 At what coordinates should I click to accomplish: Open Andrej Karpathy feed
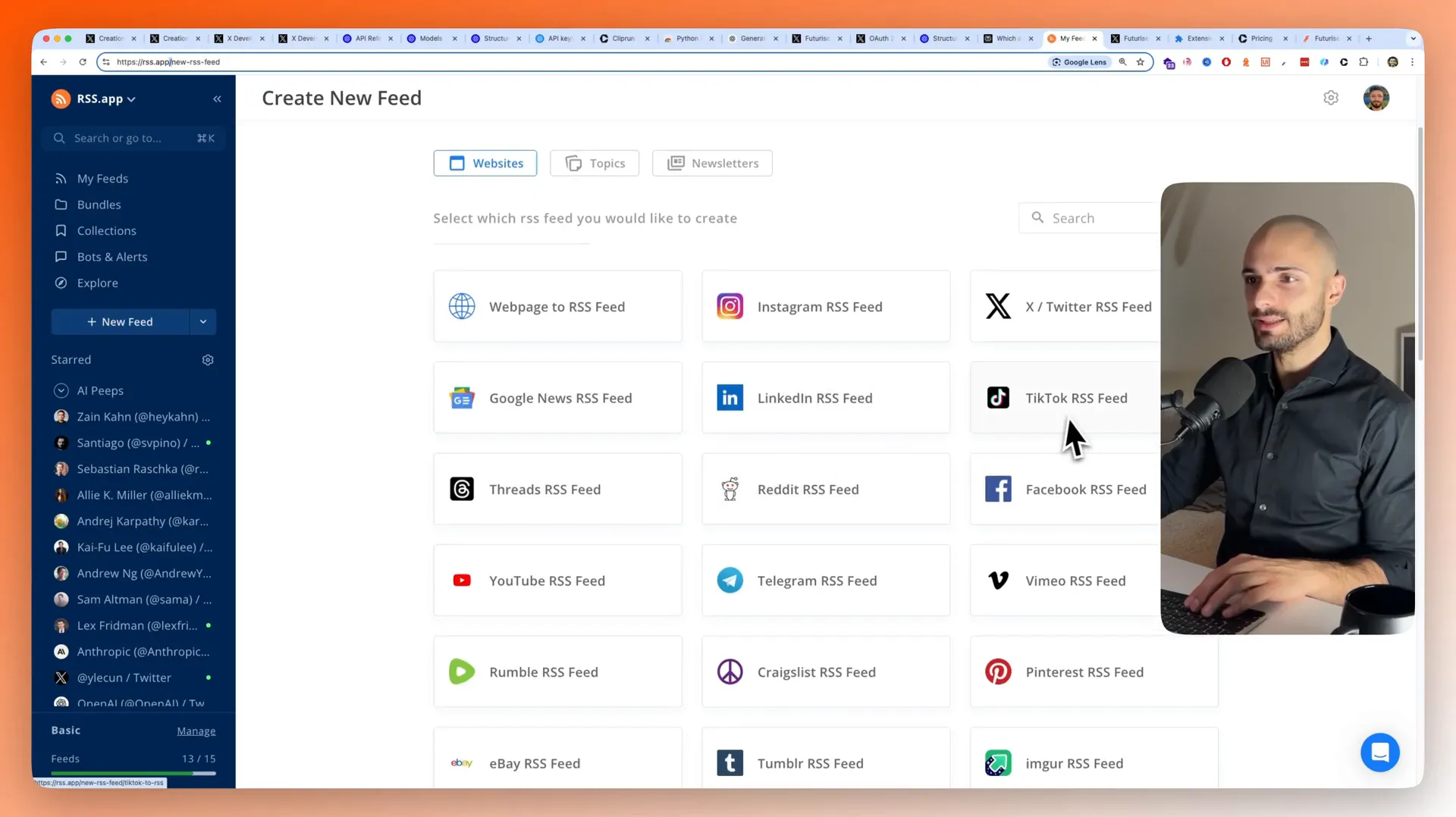133,521
